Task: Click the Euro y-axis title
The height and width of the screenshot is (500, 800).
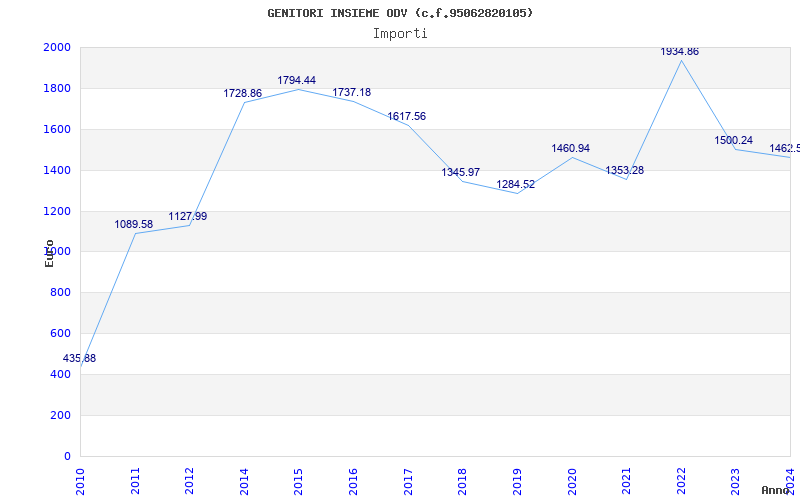Action: pyautogui.click(x=49, y=253)
